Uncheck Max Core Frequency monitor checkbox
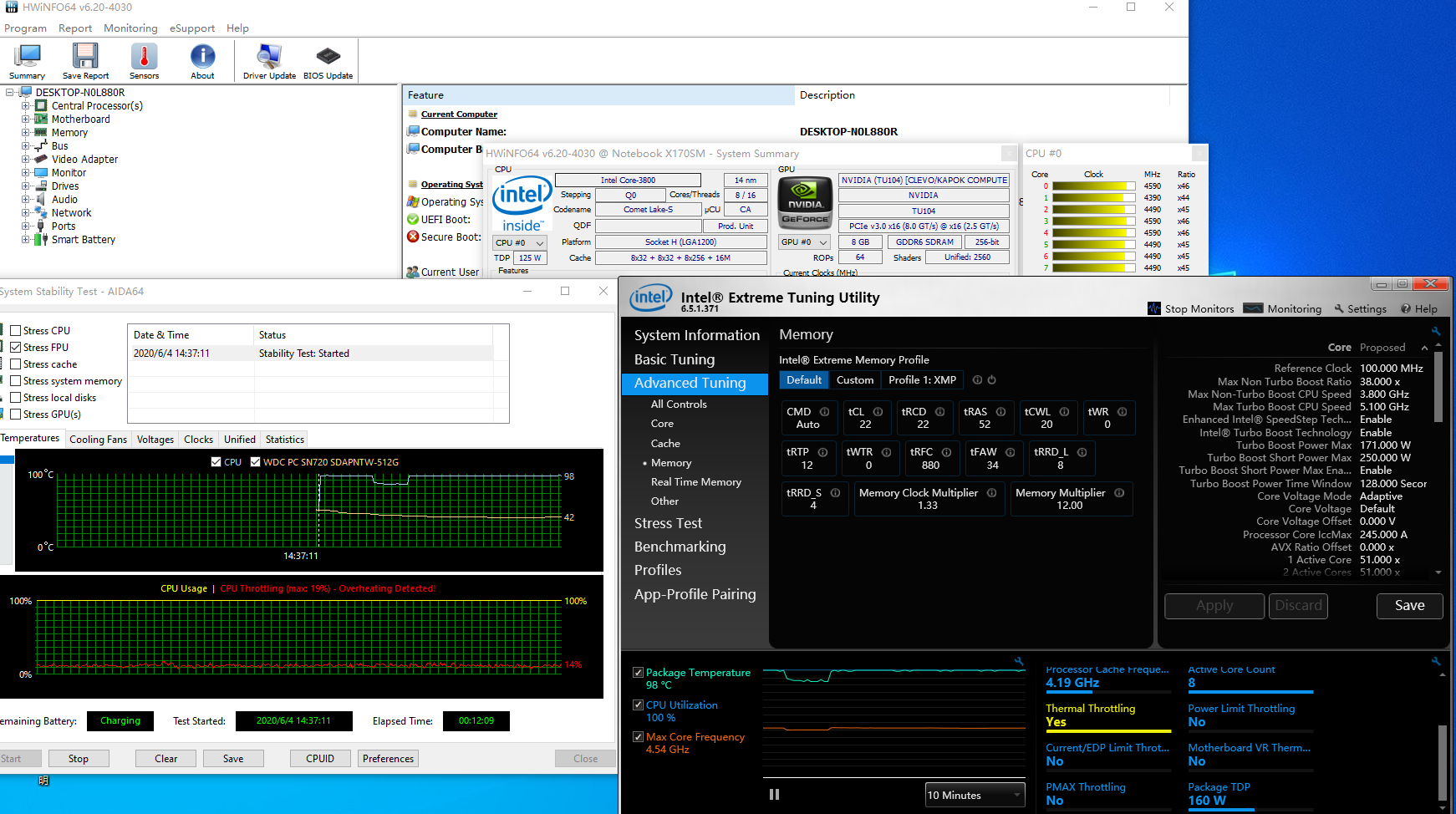This screenshot has height=814, width=1456. [x=638, y=737]
